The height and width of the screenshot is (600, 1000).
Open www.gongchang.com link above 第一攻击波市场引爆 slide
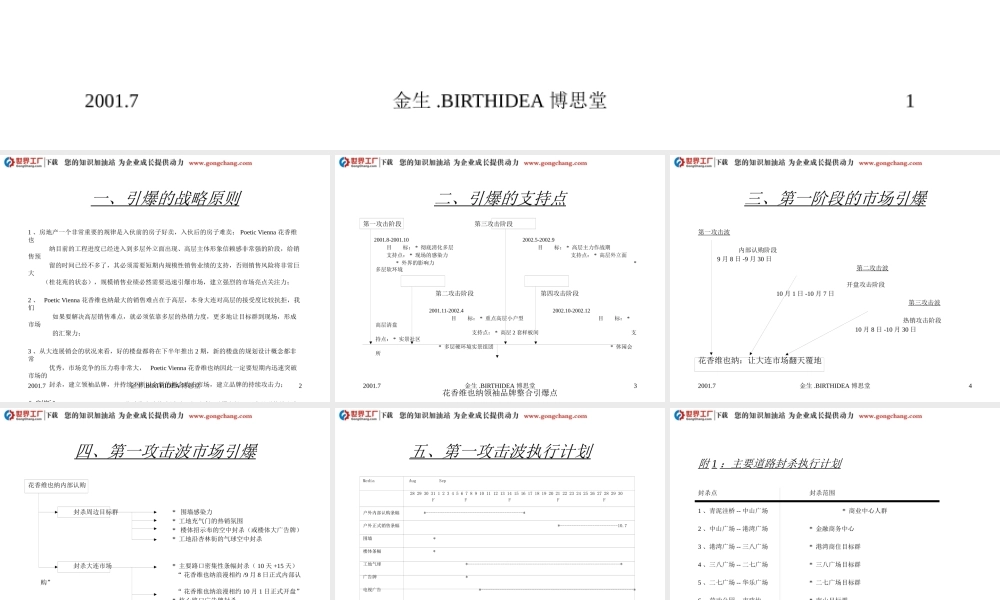click(x=220, y=416)
